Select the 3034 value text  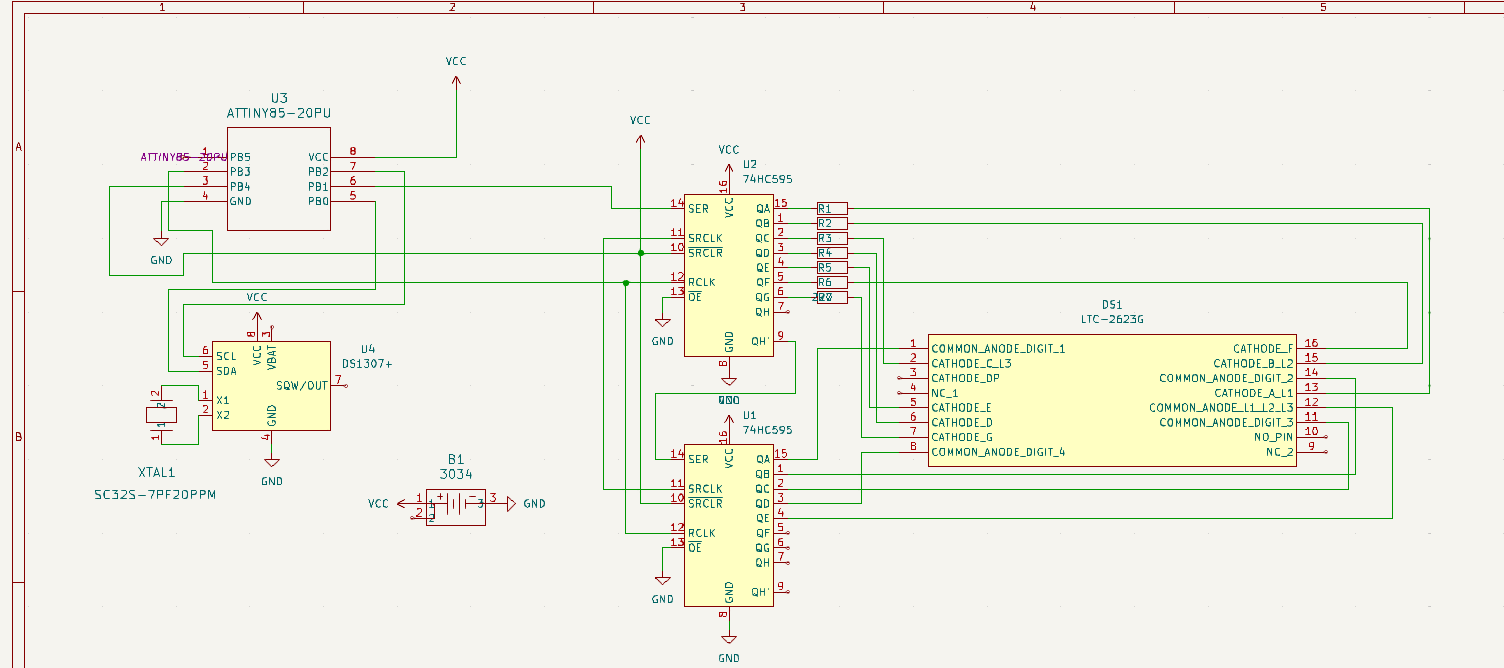[x=456, y=474]
